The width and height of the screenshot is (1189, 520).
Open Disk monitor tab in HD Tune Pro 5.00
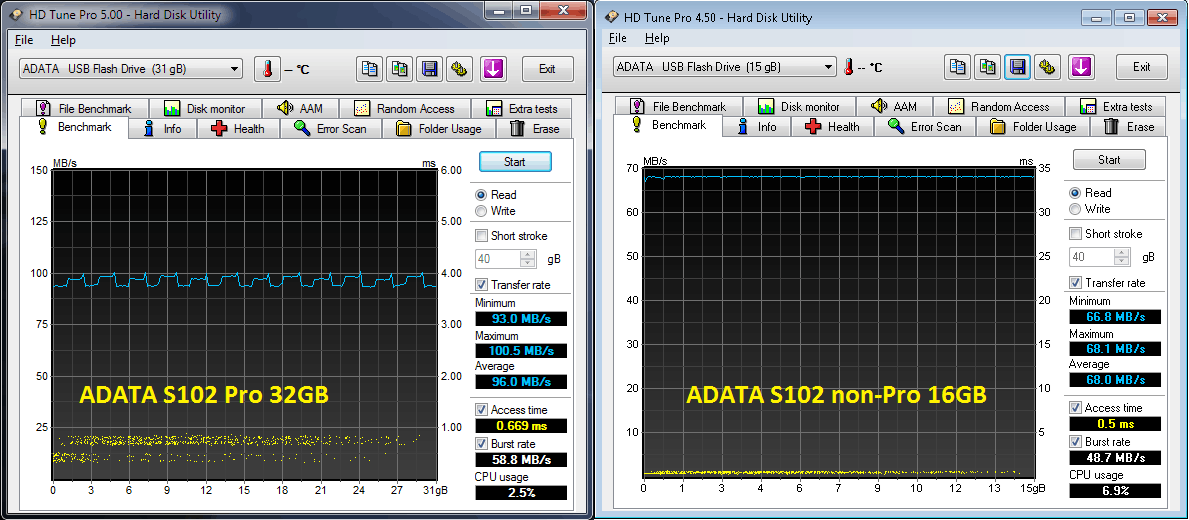(x=205, y=108)
